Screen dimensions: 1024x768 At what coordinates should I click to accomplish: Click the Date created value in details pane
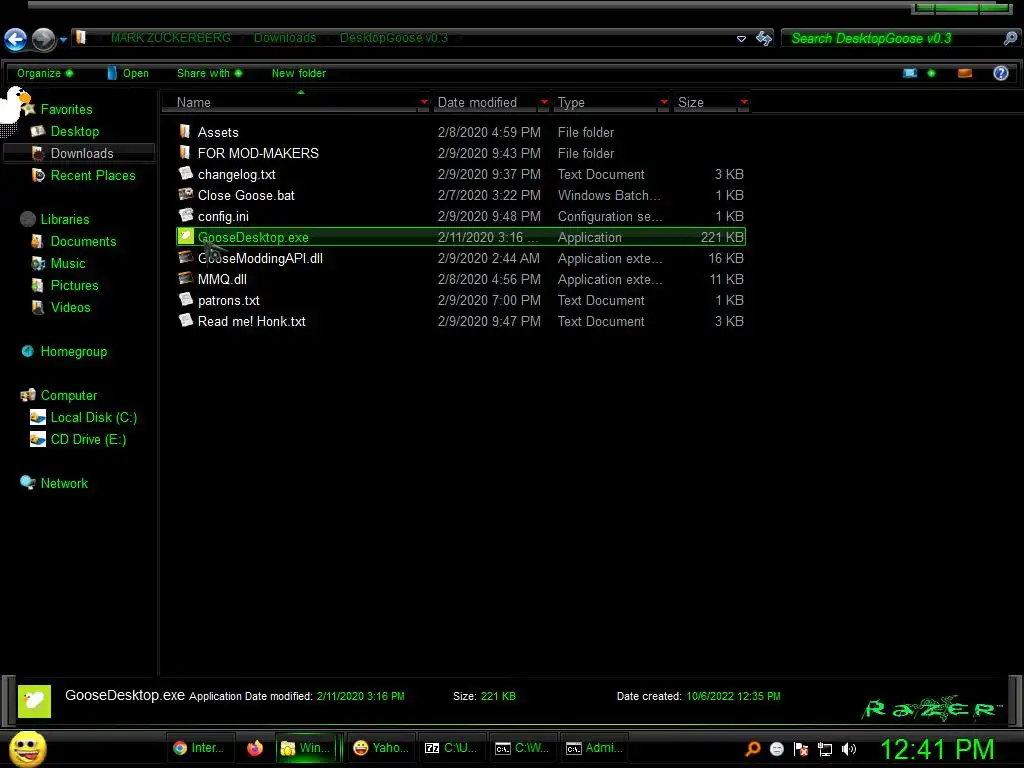[733, 696]
